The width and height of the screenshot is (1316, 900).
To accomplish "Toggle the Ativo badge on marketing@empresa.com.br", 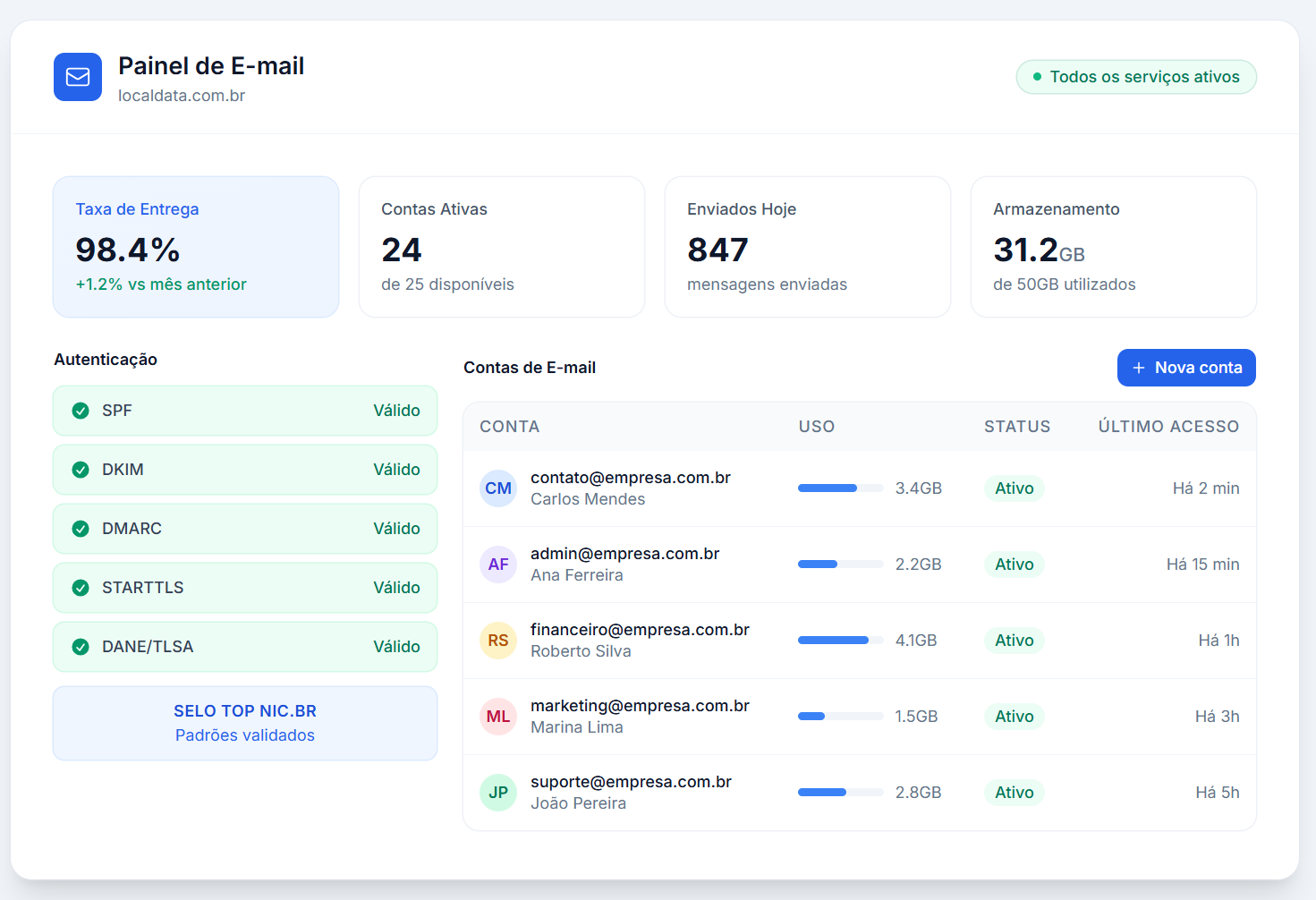I will (1014, 717).
